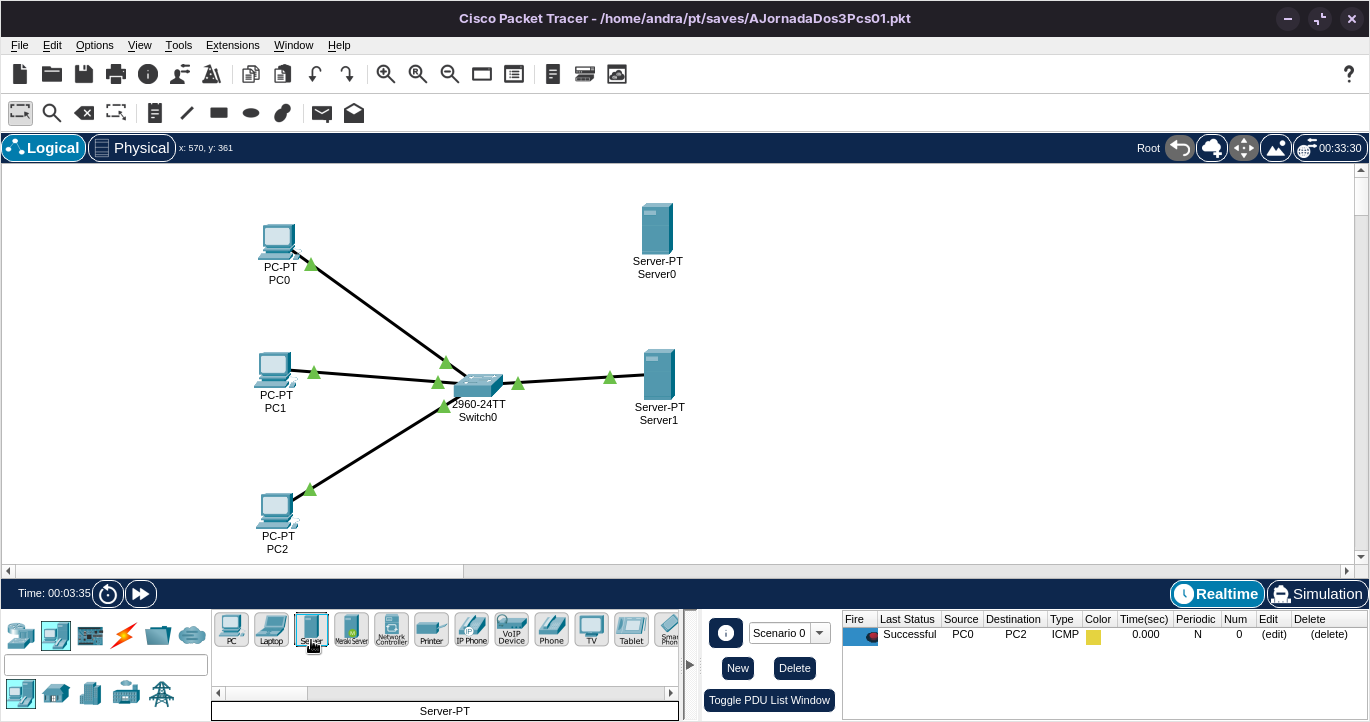Choose the Resize shape tool
1370x722 pixels.
[116, 113]
